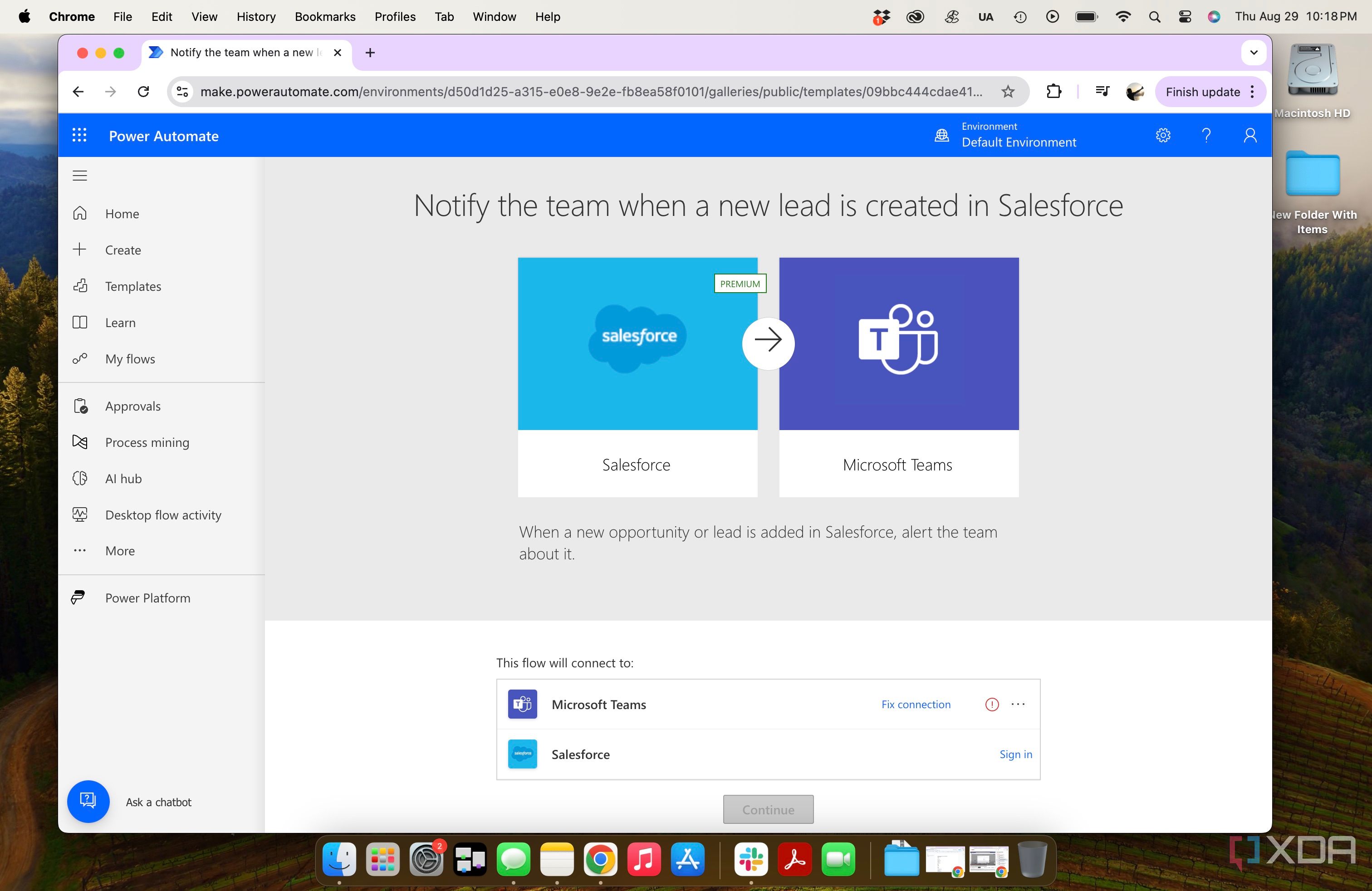Open the Chrome Extensions puzzle icon

pos(1054,92)
